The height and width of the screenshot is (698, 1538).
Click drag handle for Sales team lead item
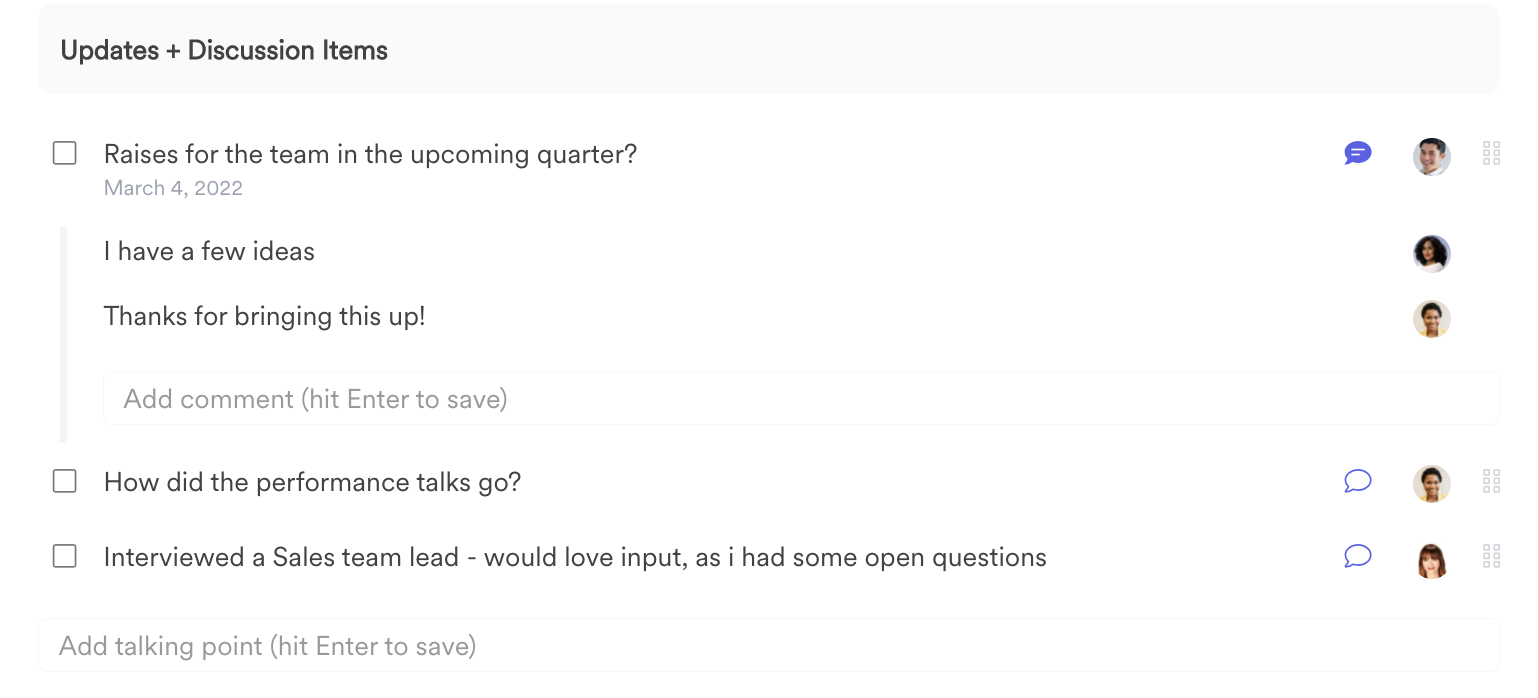coord(1491,557)
